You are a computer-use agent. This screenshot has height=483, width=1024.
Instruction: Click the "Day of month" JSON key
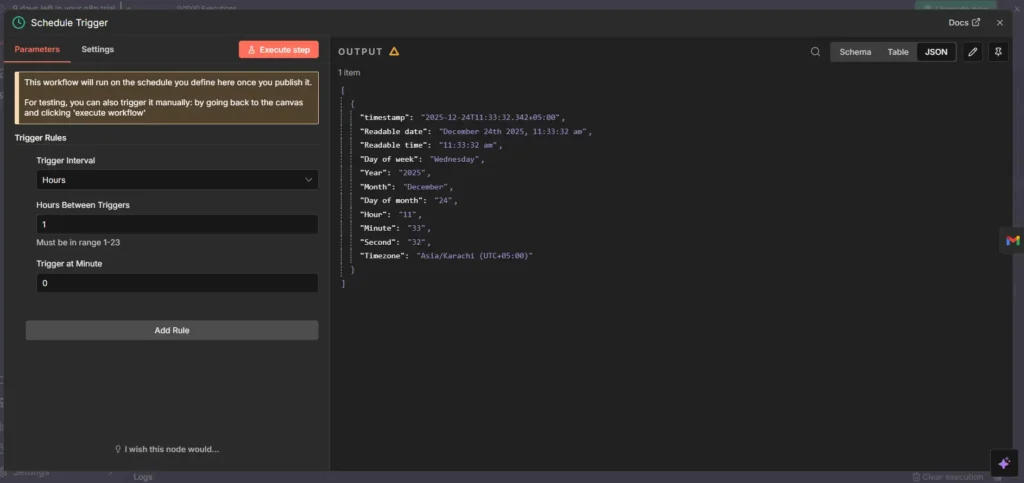click(x=393, y=200)
